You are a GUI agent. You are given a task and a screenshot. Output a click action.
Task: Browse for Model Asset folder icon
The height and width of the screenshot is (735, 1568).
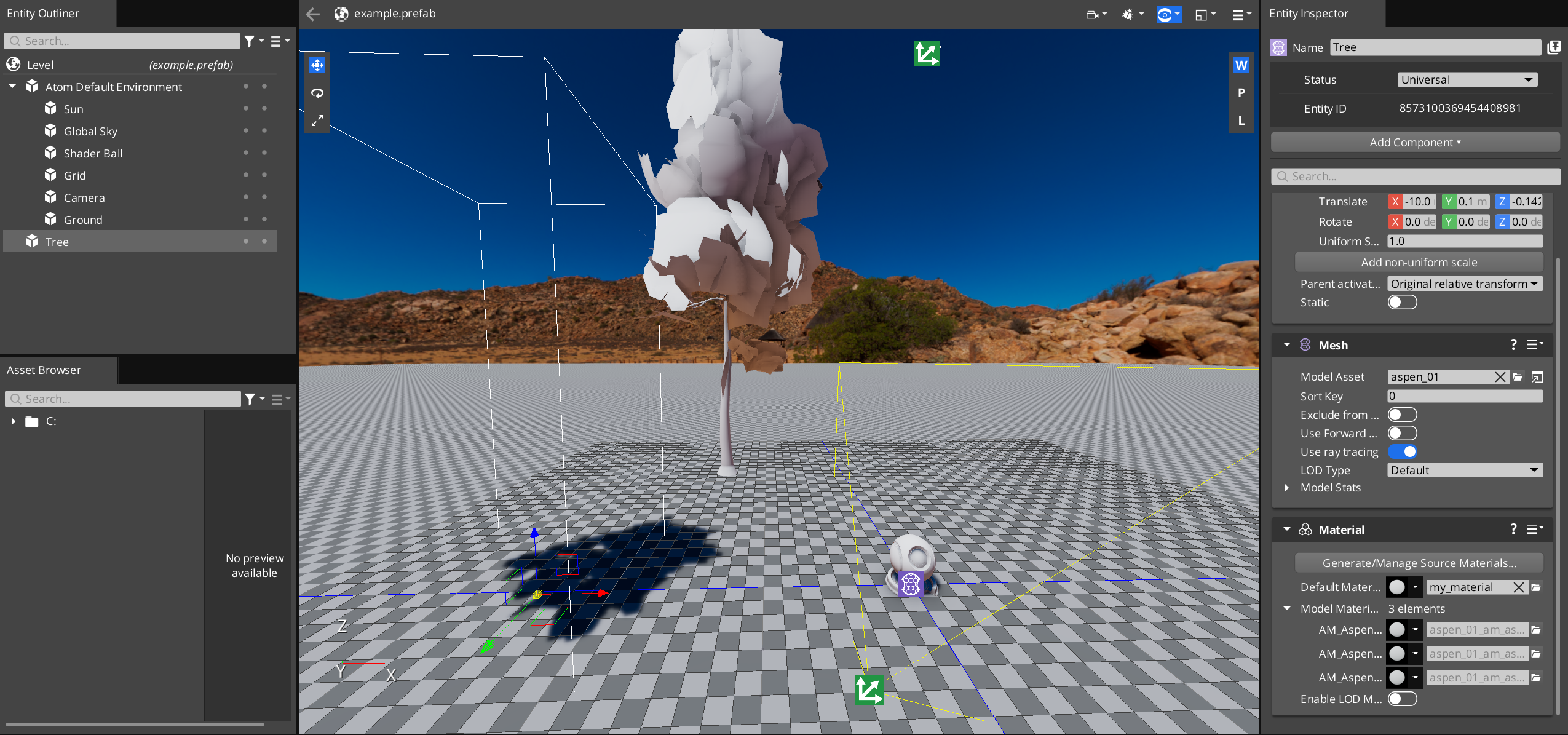[x=1518, y=377]
